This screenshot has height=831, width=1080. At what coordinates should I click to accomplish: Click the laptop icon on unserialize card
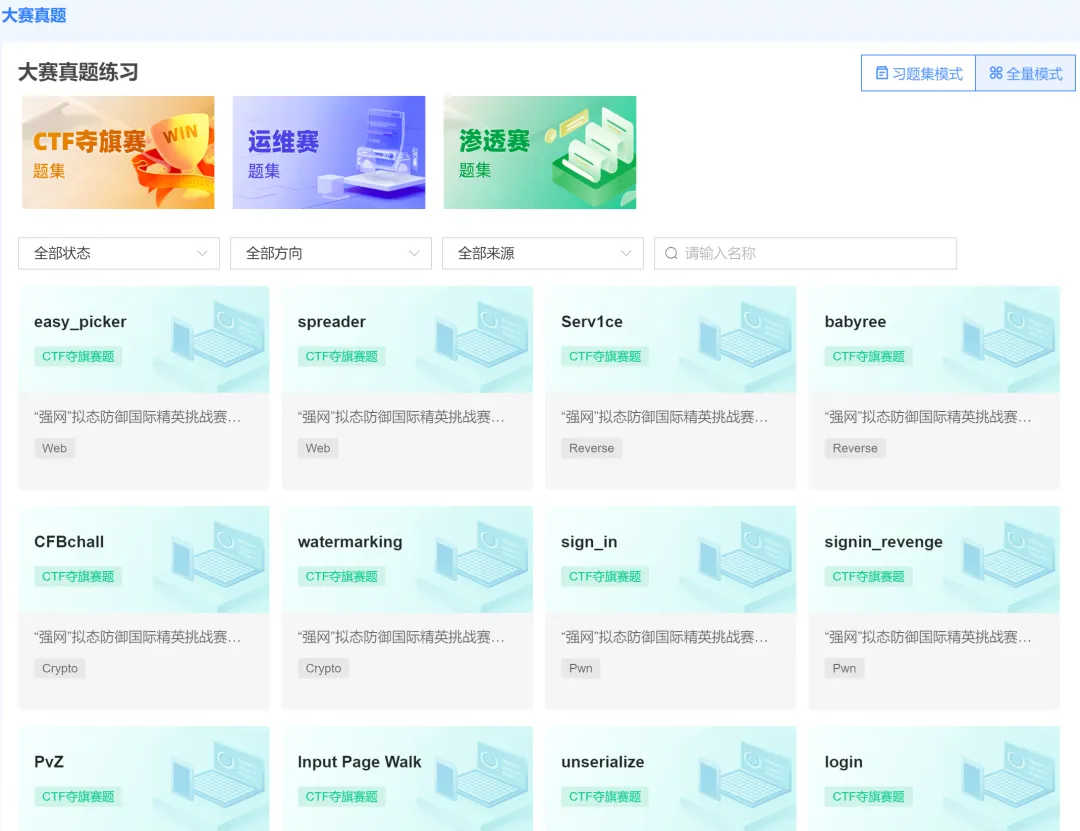click(x=745, y=774)
